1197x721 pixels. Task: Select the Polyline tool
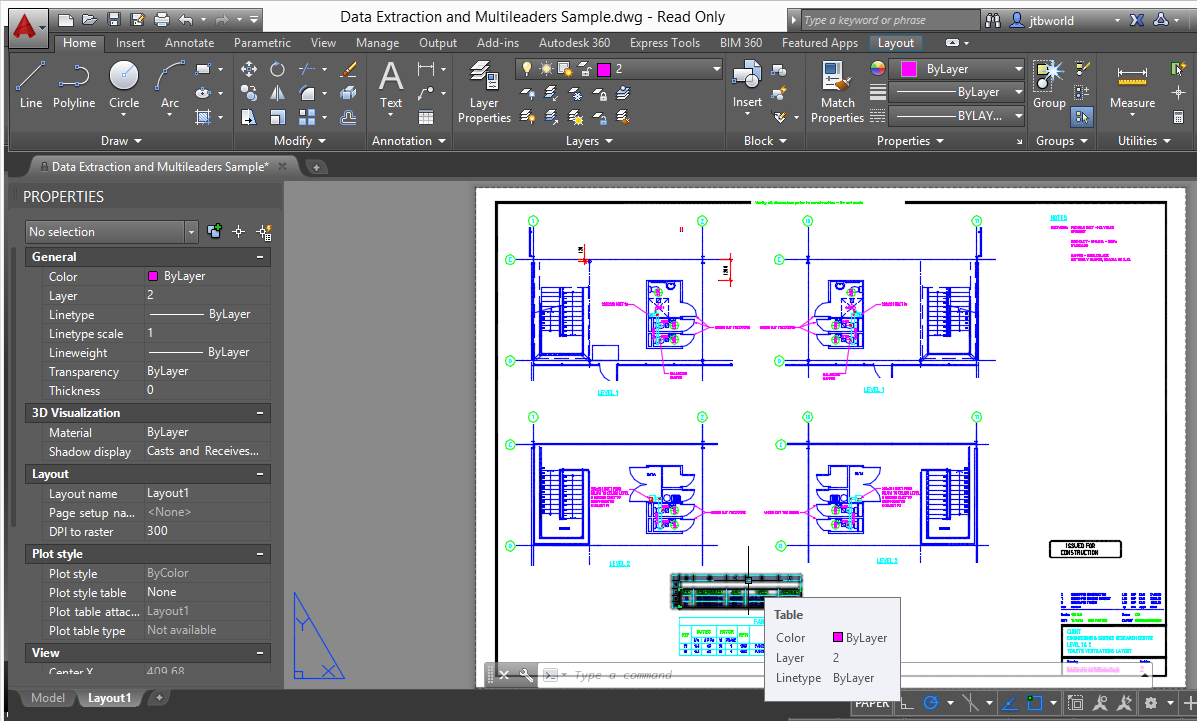pos(73,85)
